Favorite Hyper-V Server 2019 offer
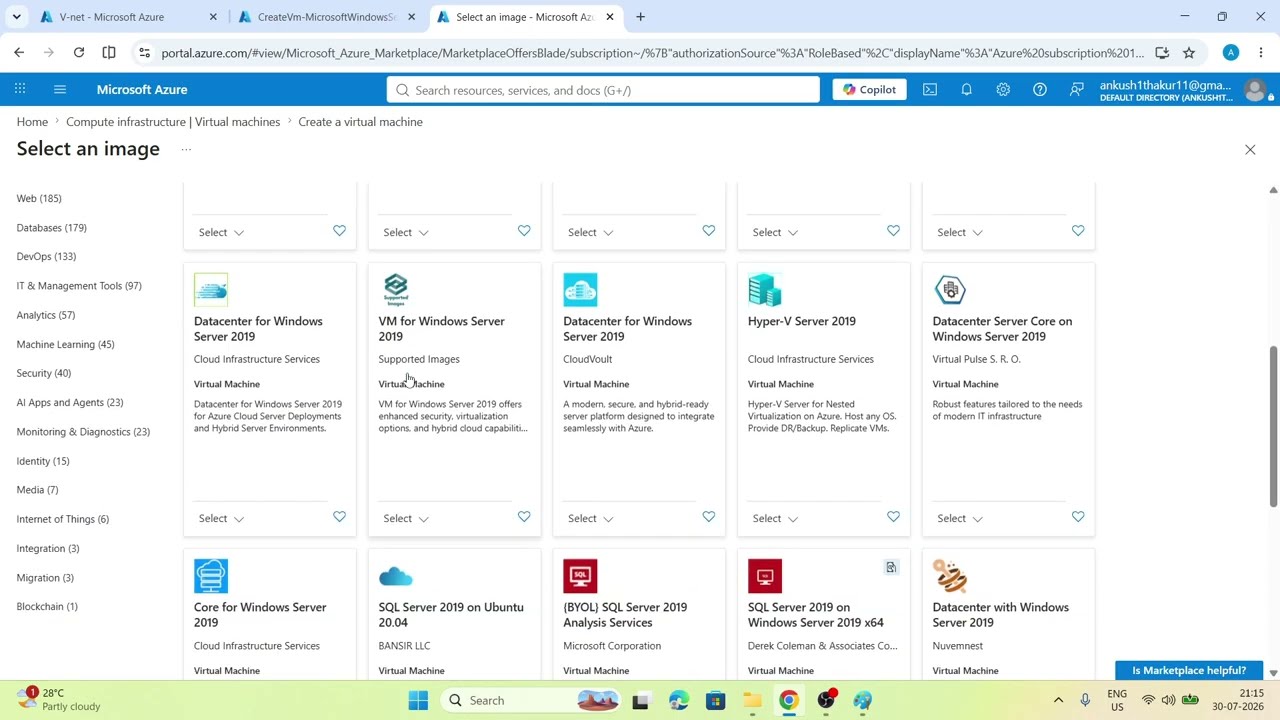This screenshot has height=720, width=1280. 893,517
